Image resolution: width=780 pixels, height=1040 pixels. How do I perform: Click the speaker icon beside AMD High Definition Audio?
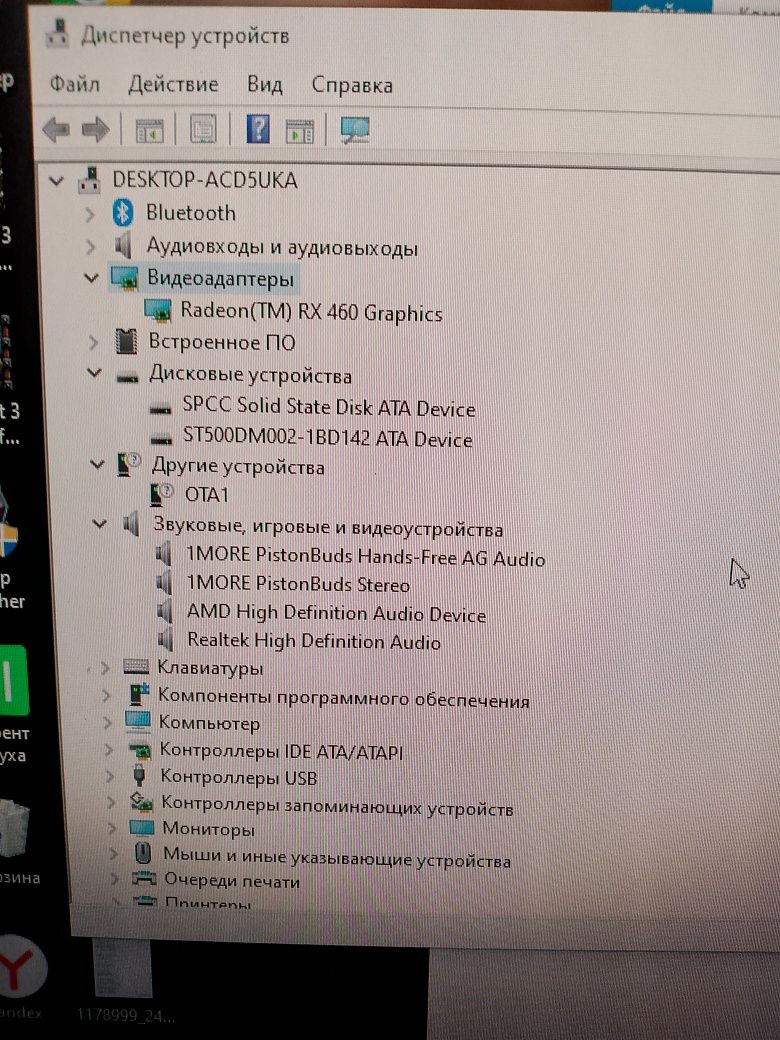(164, 611)
